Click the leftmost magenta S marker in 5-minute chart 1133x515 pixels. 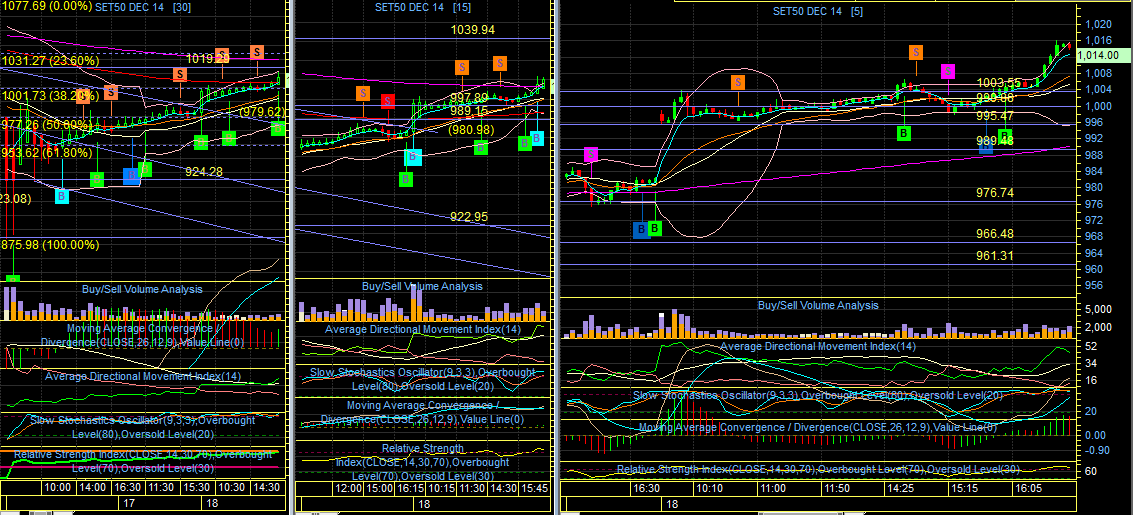[591, 154]
